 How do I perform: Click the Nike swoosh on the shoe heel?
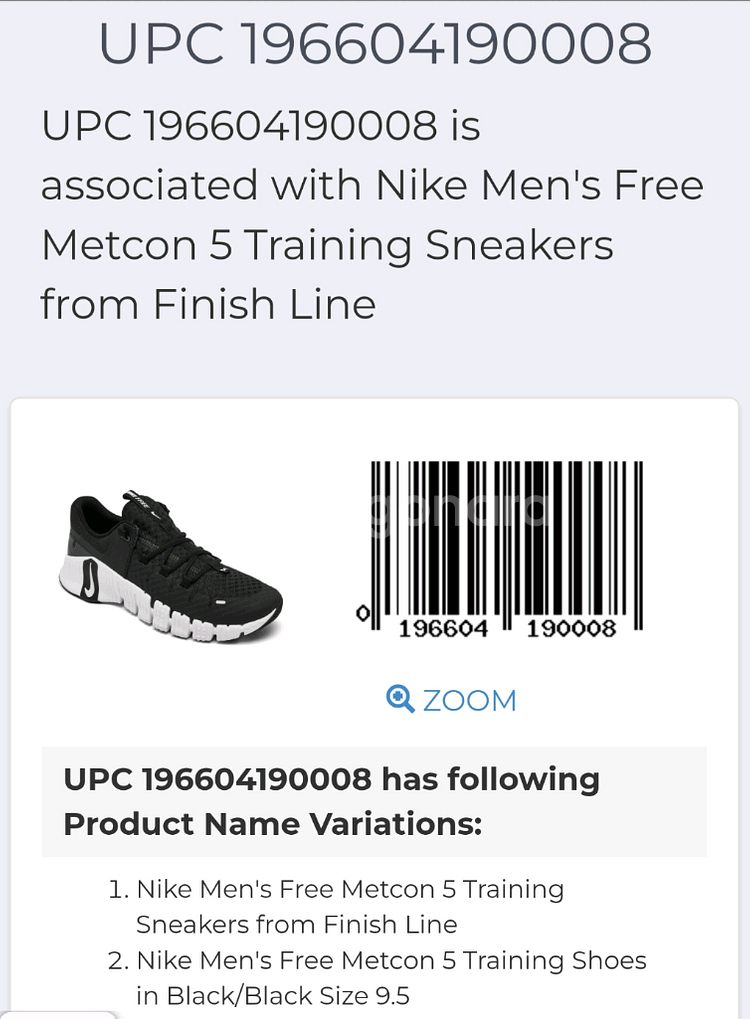pos(90,581)
